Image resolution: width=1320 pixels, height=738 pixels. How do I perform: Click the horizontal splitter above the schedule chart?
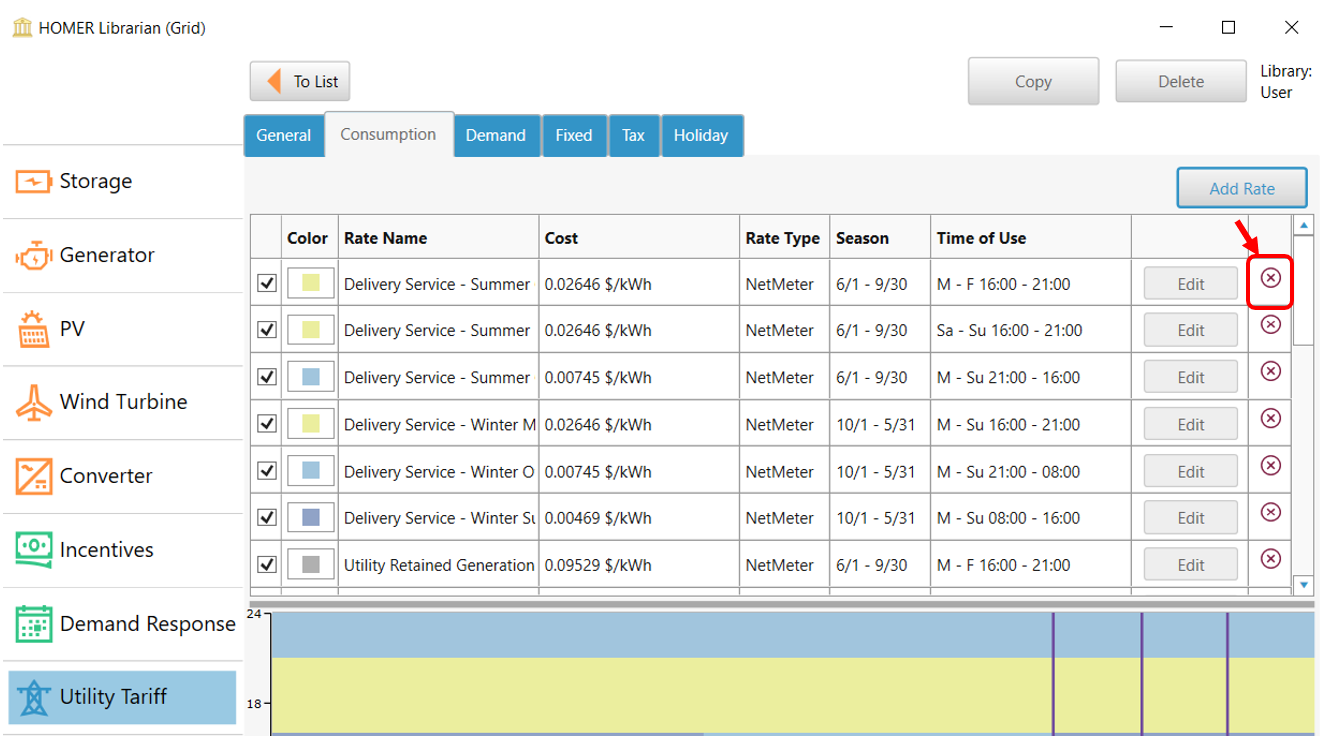click(781, 604)
